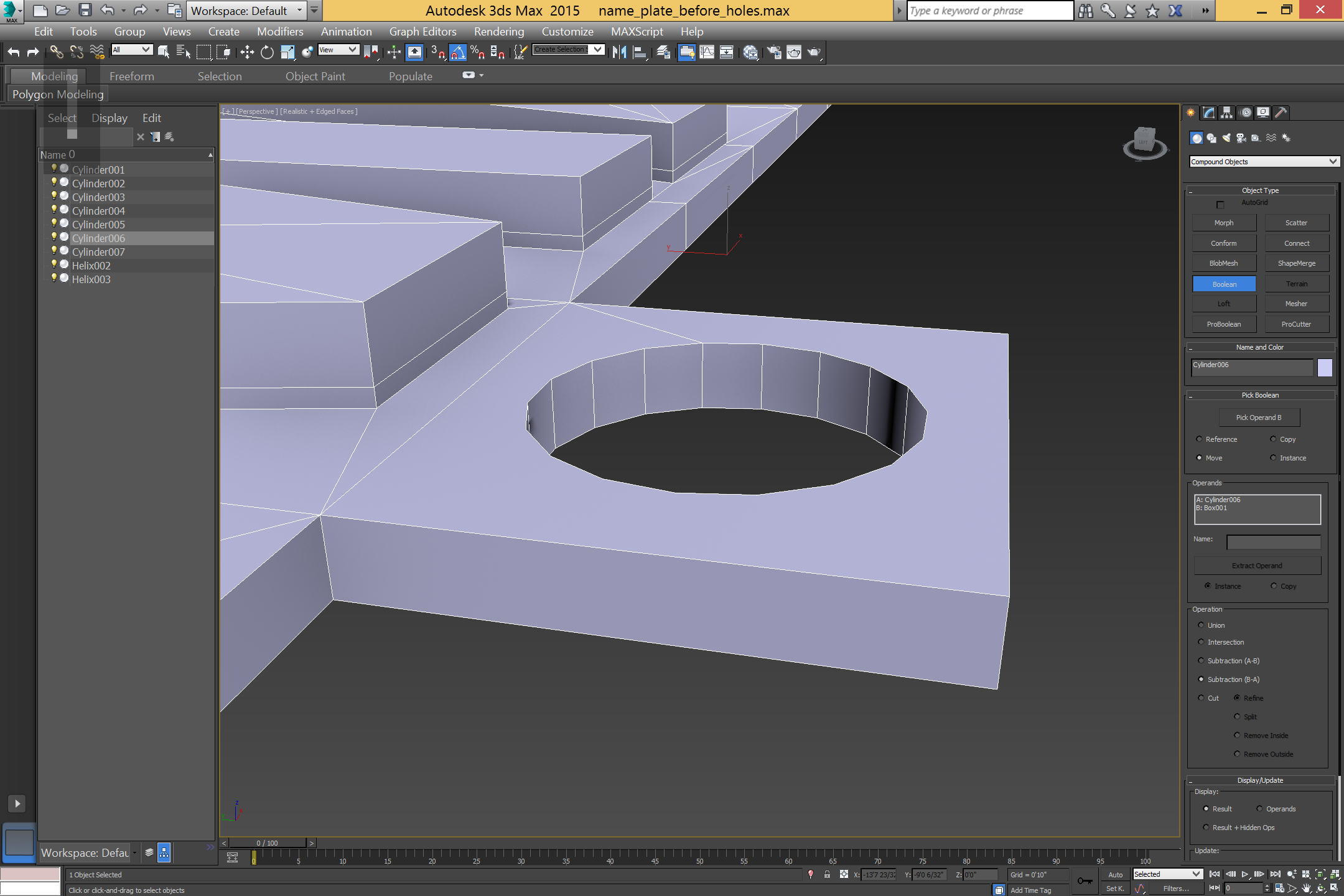The image size is (1344, 896).
Task: Click the object color swatch beside Cylinder006
Action: (1325, 368)
